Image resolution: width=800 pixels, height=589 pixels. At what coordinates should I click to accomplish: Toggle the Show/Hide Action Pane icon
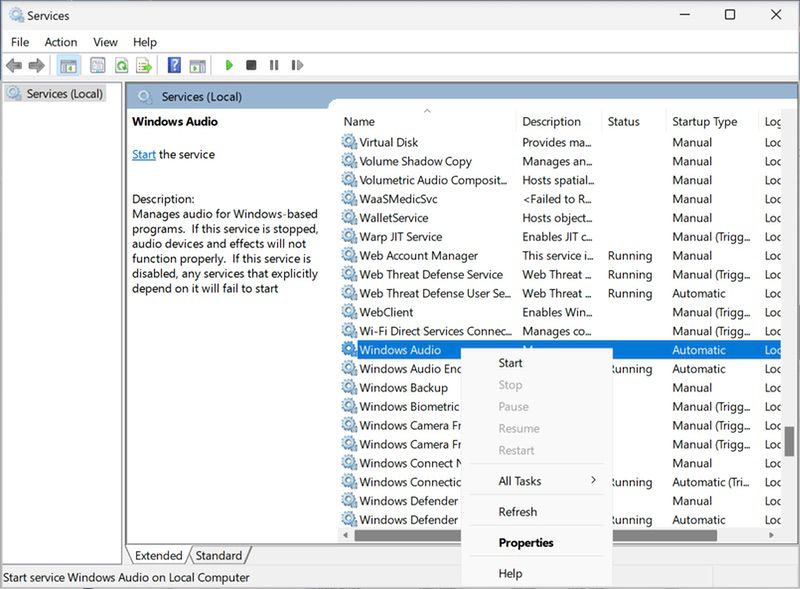197,65
